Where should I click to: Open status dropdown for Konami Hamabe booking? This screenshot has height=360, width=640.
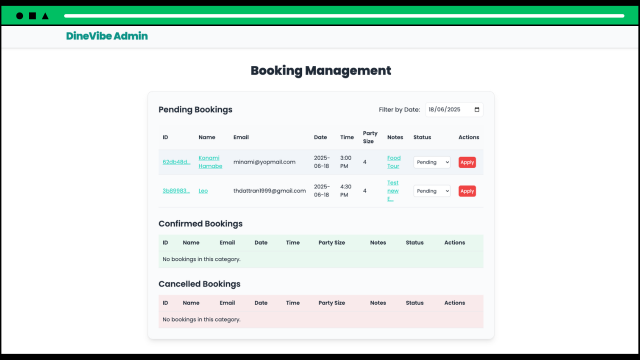[x=432, y=162]
